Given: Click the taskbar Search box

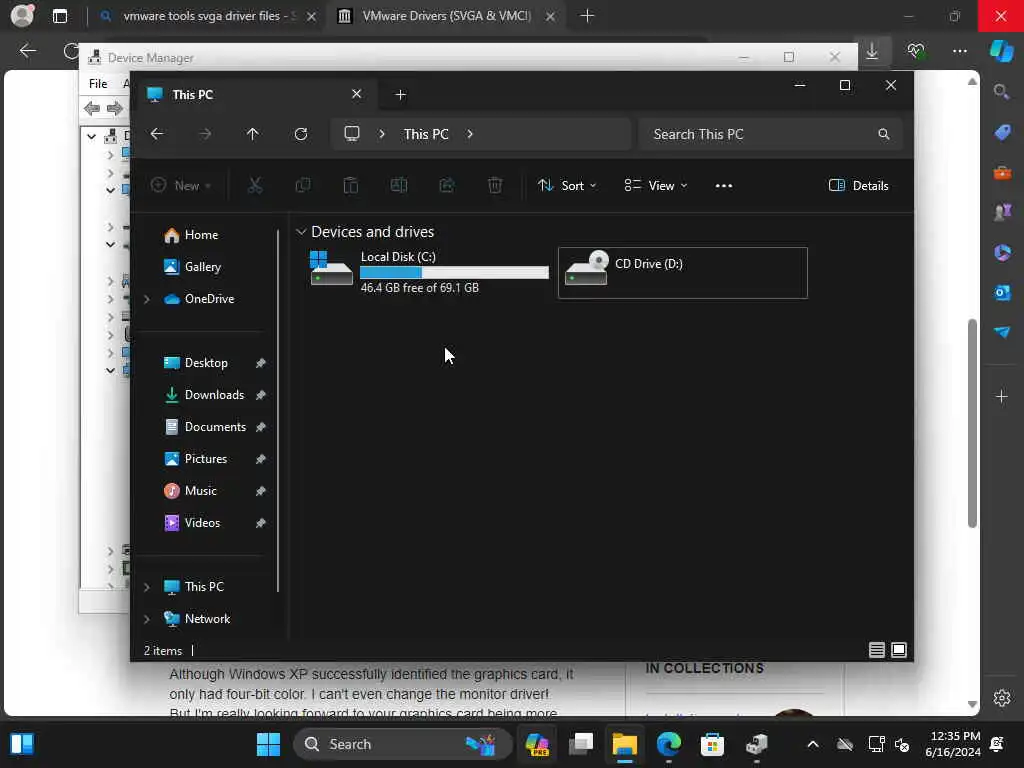Looking at the screenshot, I should coord(402,744).
